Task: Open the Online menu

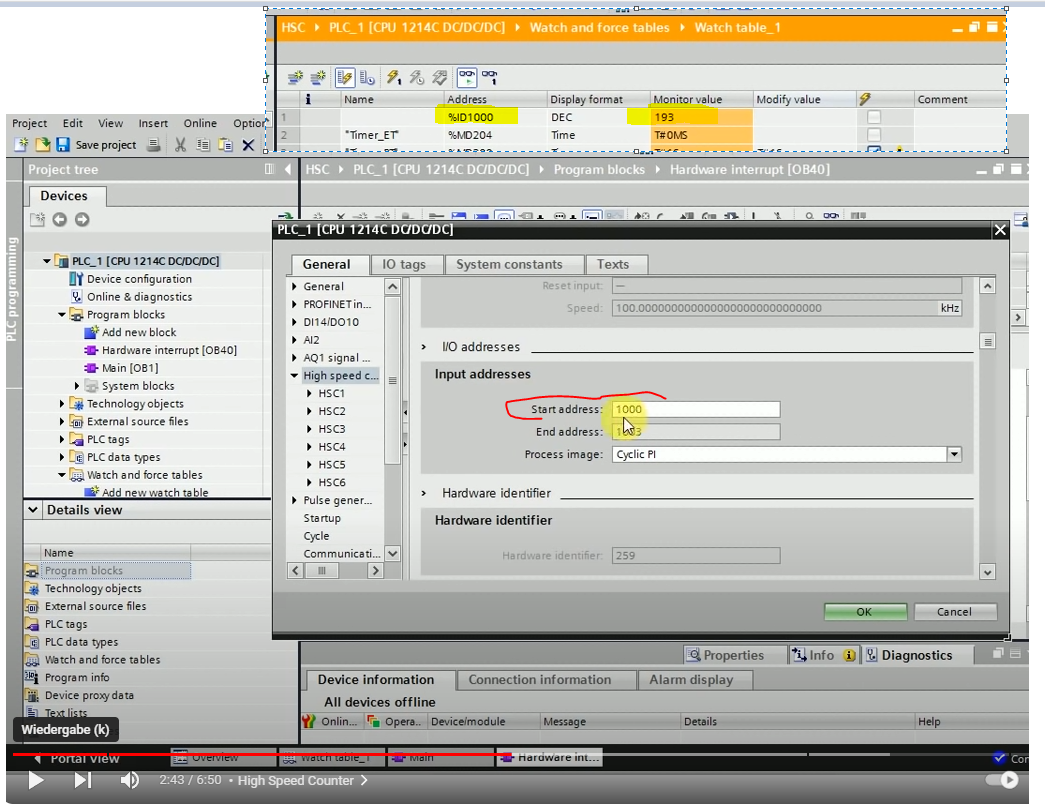Action: [x=200, y=123]
